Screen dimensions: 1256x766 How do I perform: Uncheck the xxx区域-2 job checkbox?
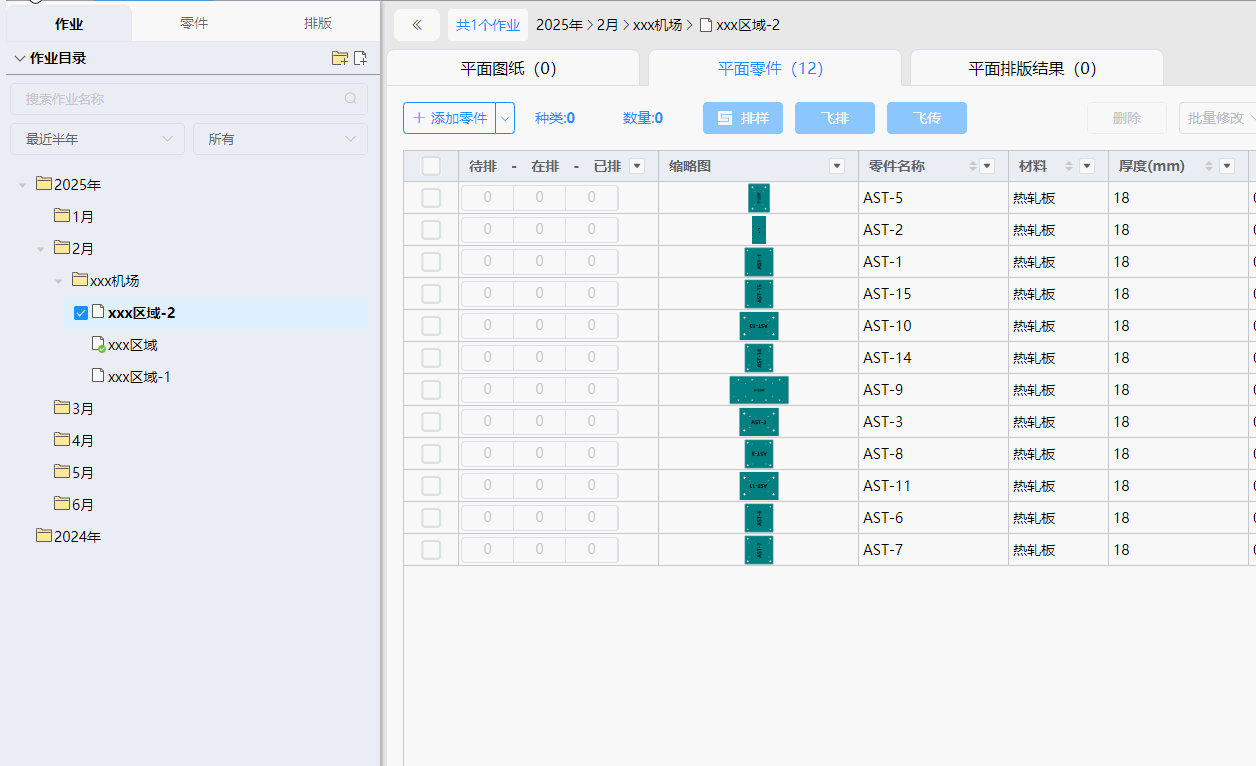[x=81, y=313]
